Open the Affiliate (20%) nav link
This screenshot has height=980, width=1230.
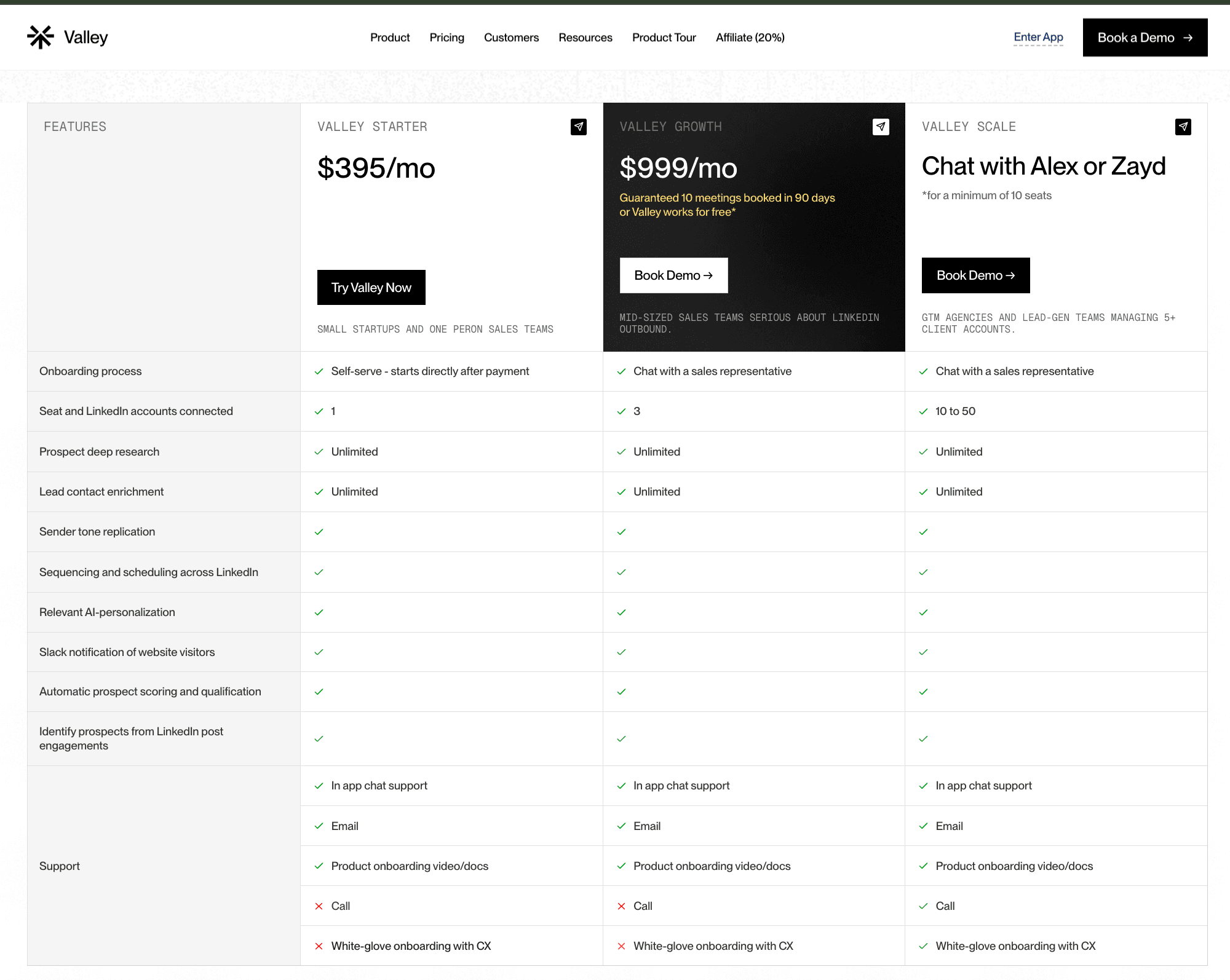tap(750, 38)
